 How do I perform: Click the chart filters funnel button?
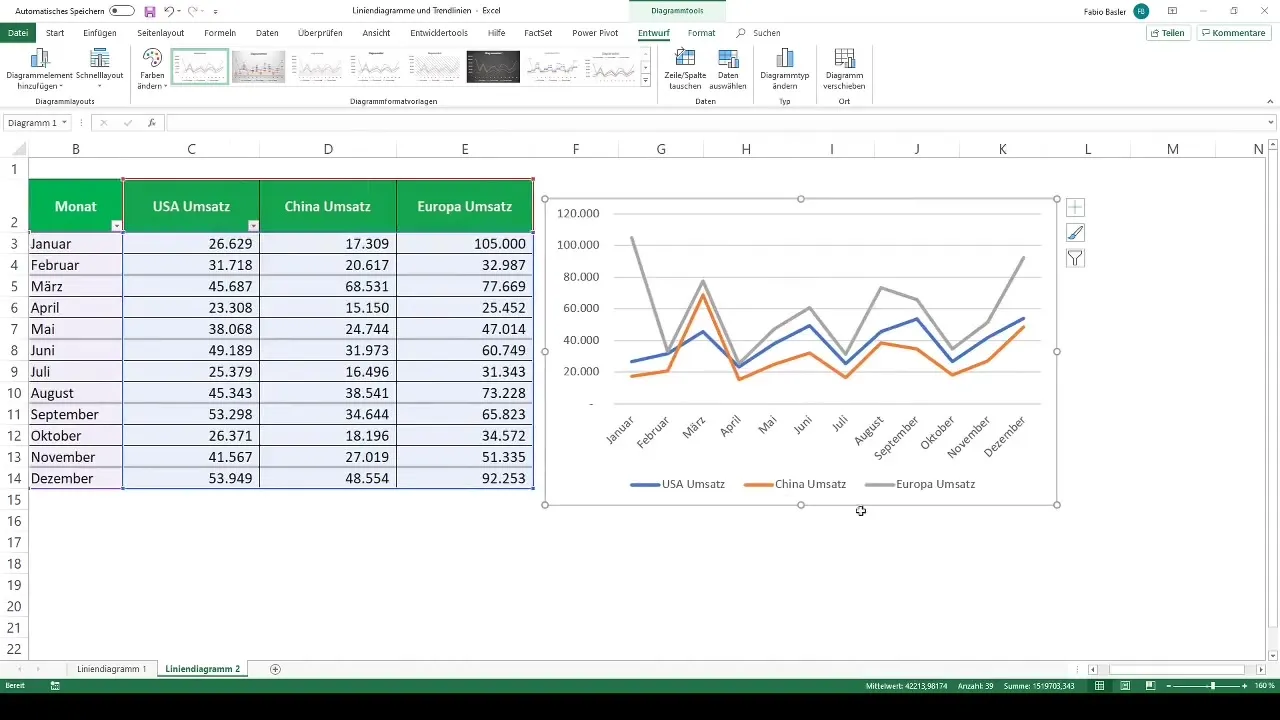1075,258
